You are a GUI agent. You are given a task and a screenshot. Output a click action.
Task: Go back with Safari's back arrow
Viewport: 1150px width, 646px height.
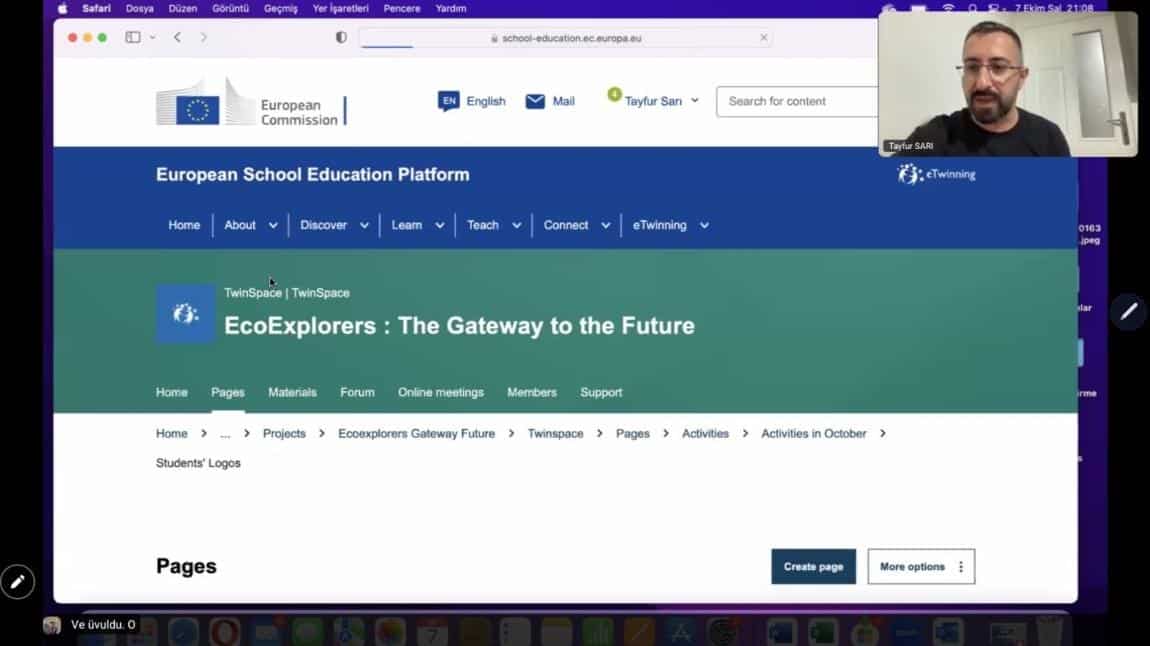177,37
